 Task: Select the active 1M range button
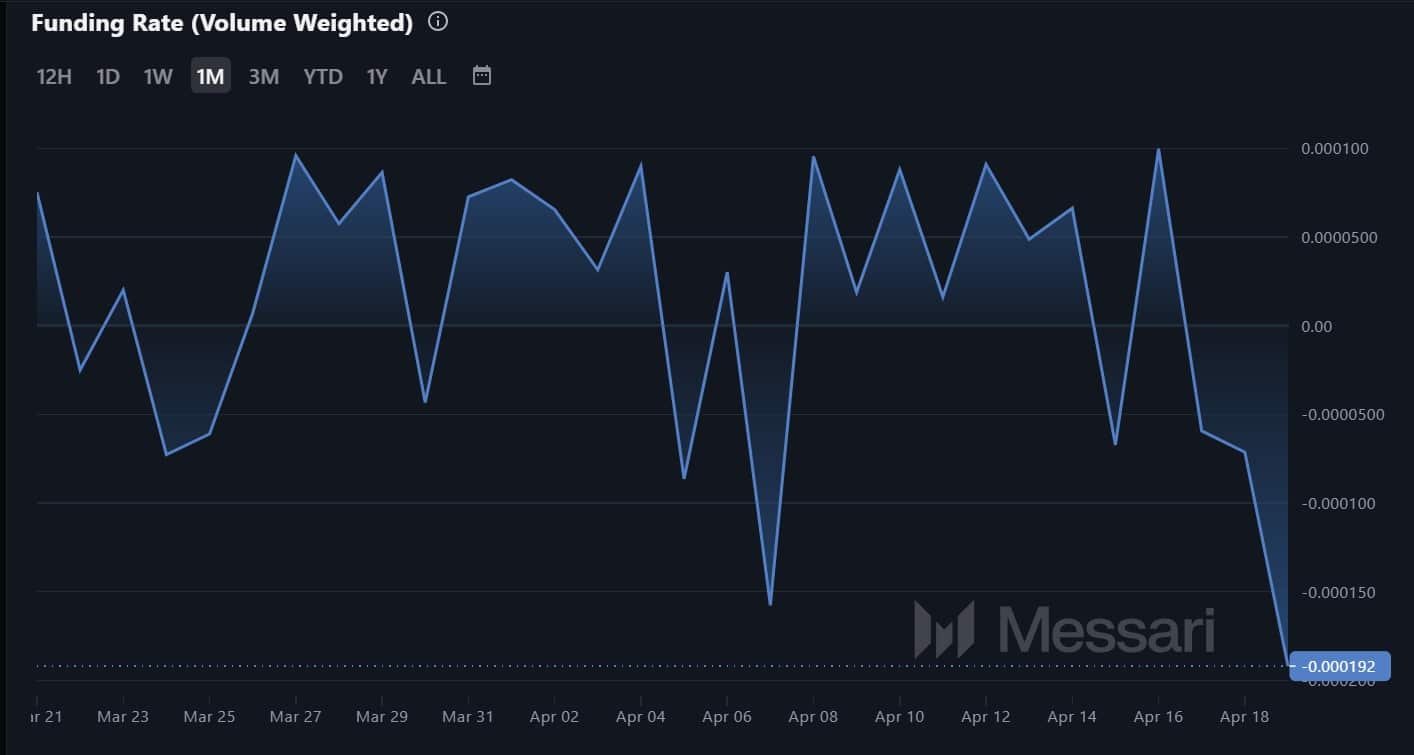pyautogui.click(x=211, y=76)
